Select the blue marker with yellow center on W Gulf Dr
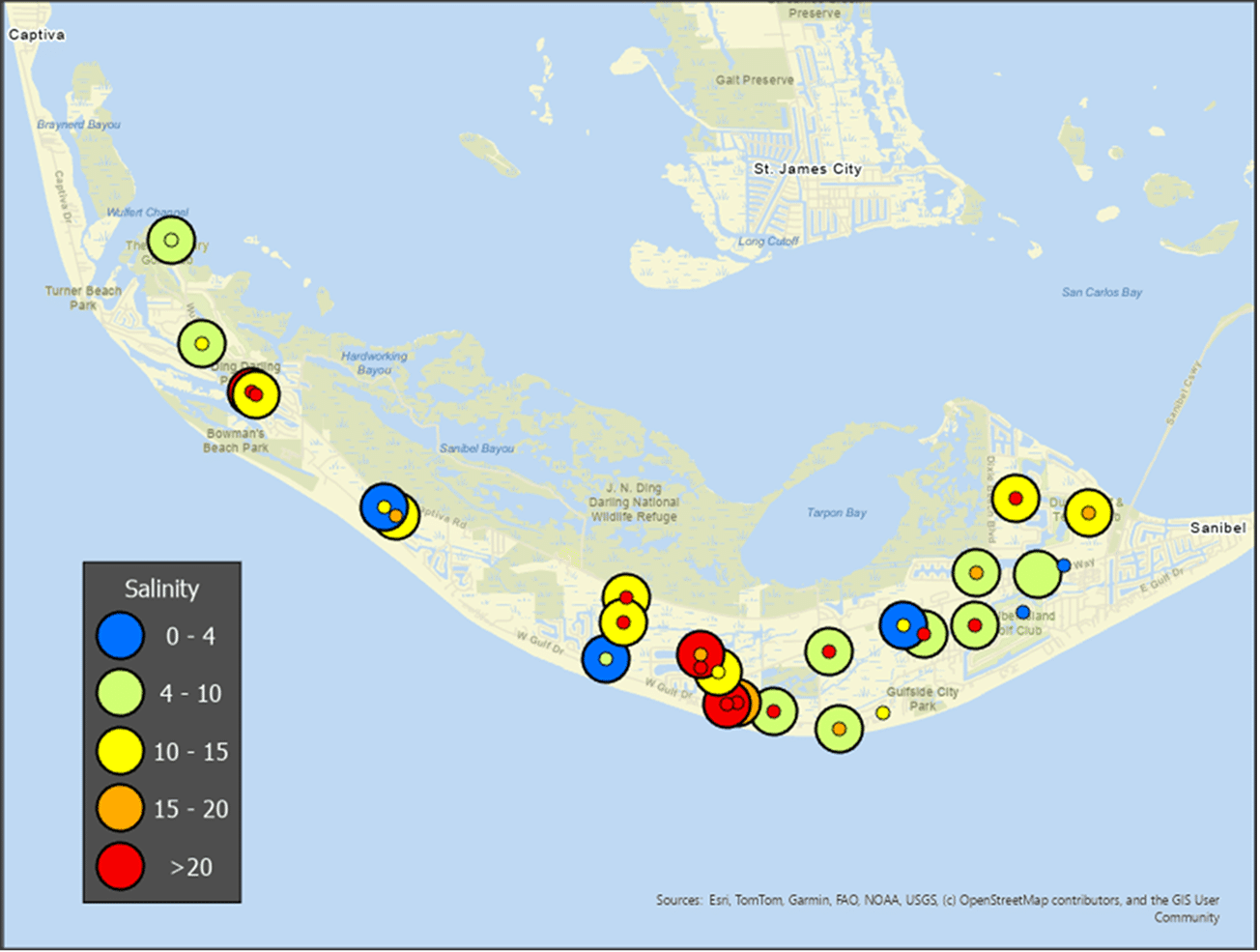Viewport: 1260px width, 952px height. click(605, 659)
